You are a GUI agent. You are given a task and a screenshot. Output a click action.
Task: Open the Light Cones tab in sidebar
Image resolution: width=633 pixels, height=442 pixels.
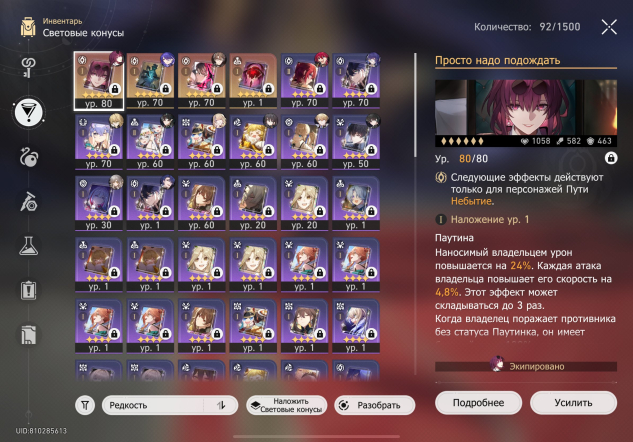click(29, 112)
